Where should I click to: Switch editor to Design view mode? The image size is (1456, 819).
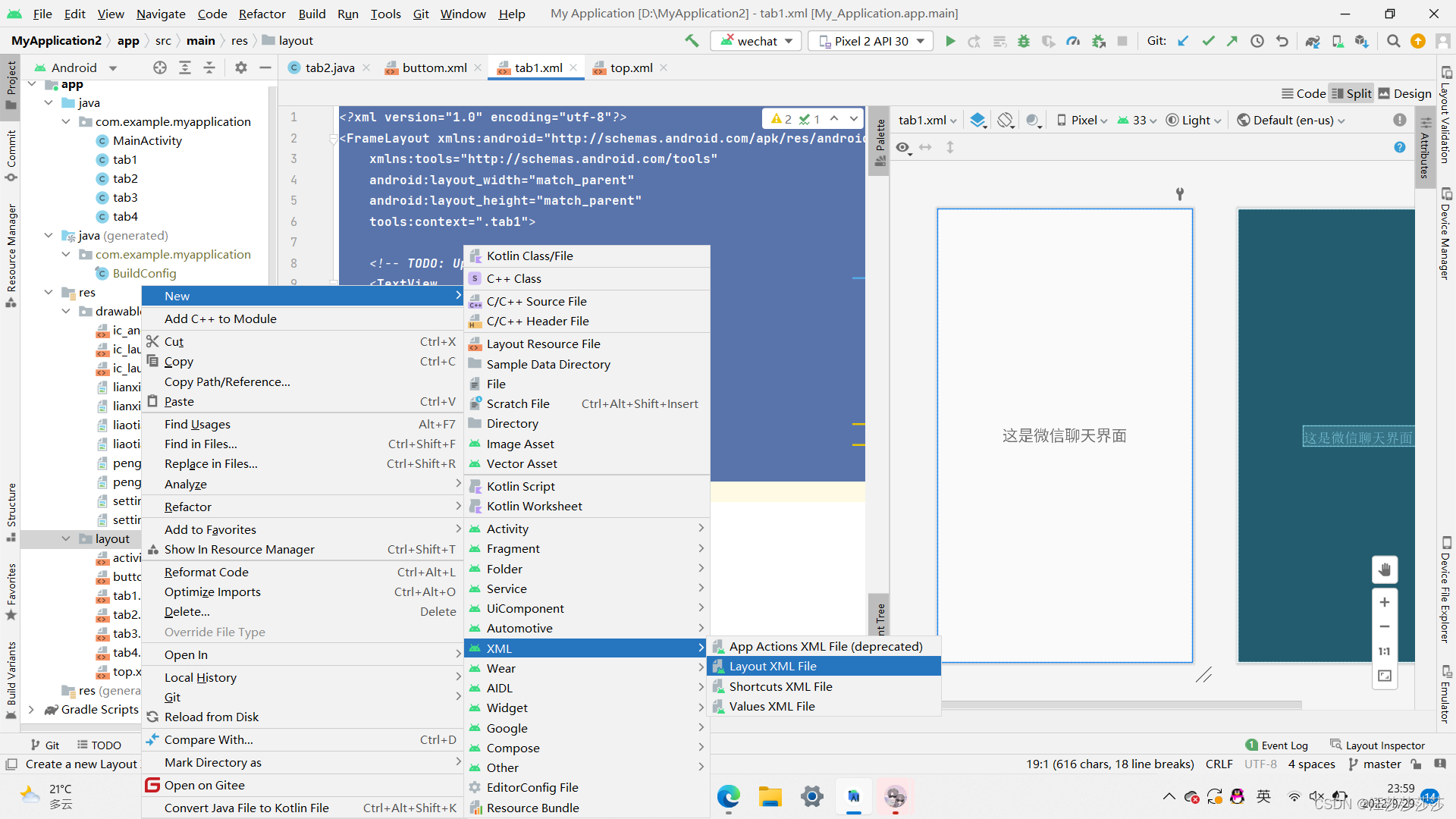(x=1404, y=93)
